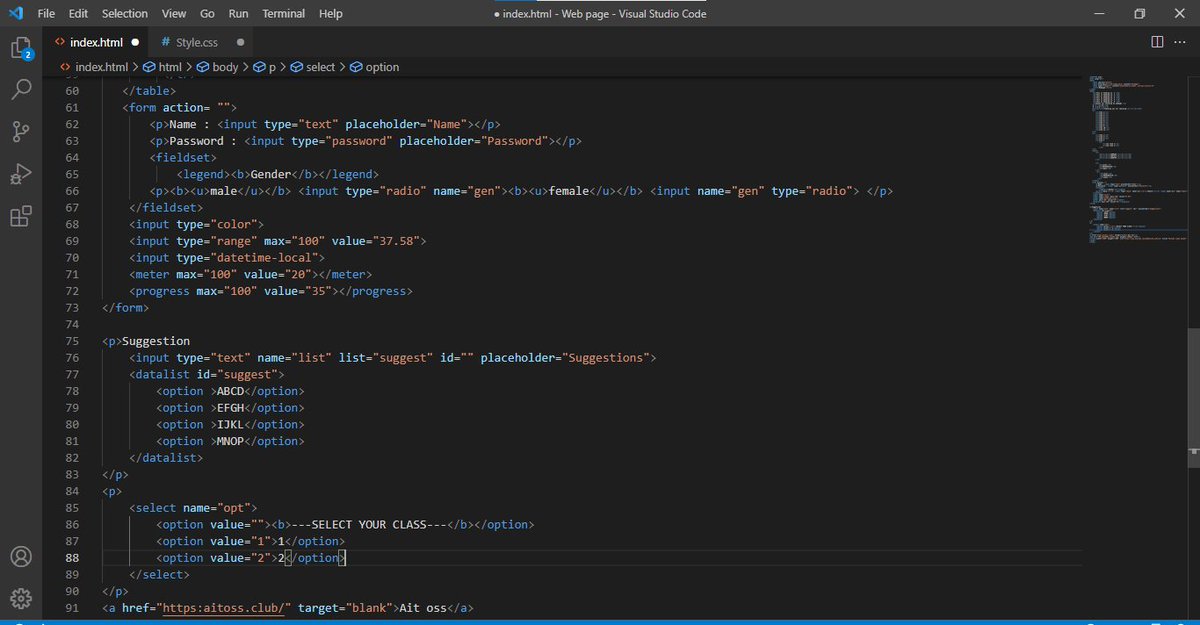The image size is (1200, 625).
Task: Close Style.css tab via unsaved dot
Action: pos(241,43)
